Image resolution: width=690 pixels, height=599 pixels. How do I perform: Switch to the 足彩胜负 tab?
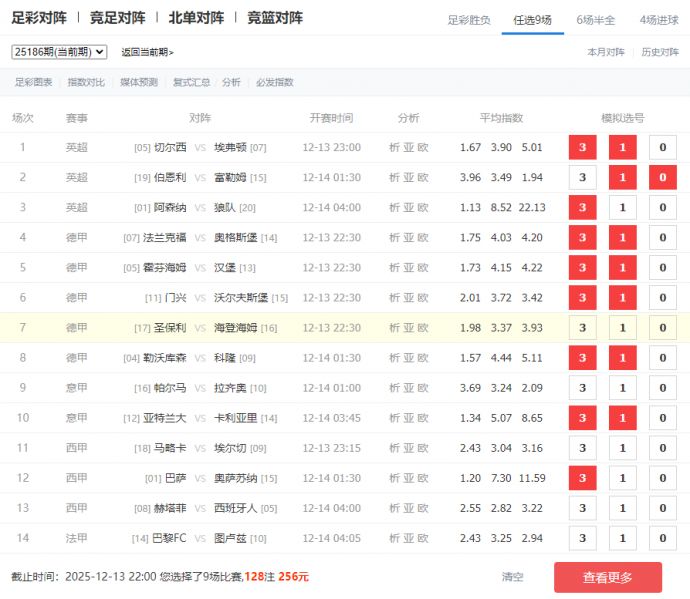point(469,20)
